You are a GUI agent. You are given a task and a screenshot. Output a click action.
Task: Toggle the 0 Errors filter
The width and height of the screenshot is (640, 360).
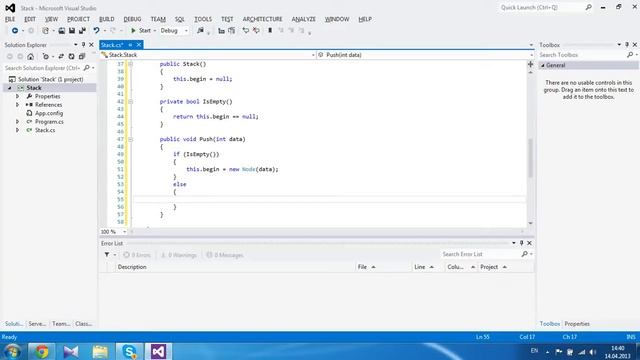click(x=137, y=255)
